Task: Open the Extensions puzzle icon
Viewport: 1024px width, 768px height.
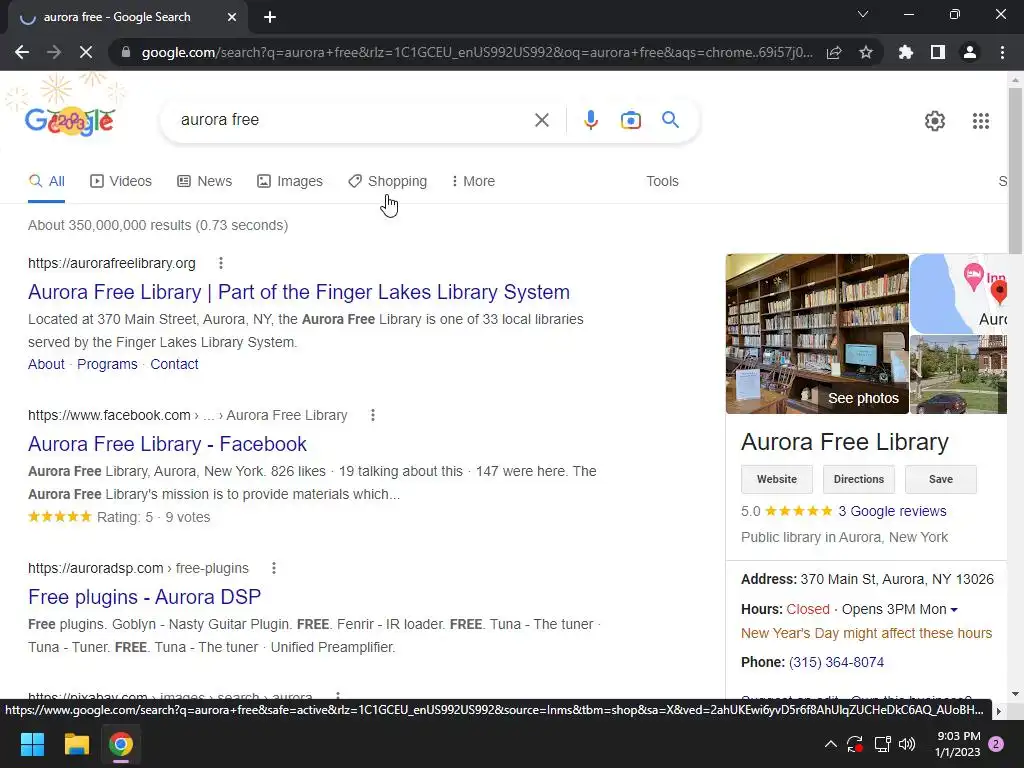Action: 906,52
